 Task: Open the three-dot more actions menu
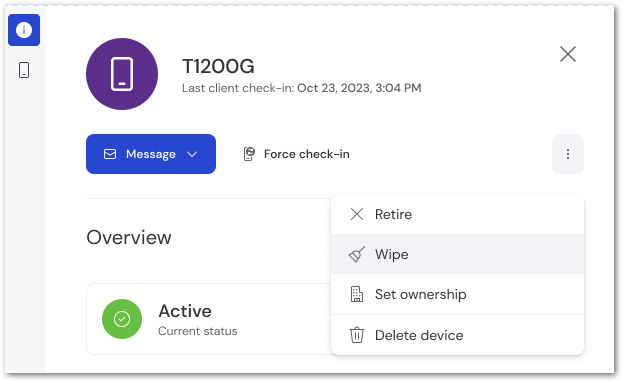(x=568, y=154)
